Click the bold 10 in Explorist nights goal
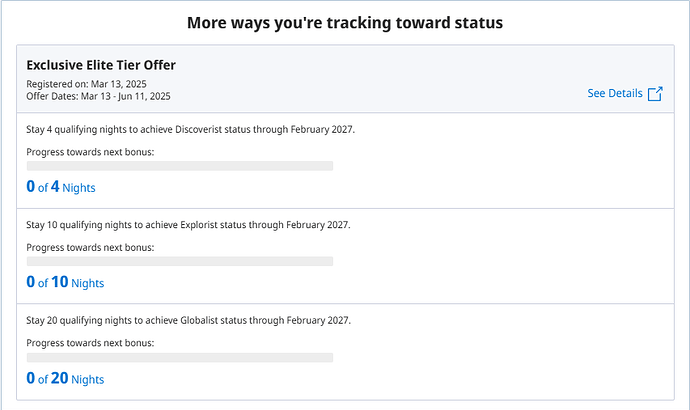 click(60, 283)
